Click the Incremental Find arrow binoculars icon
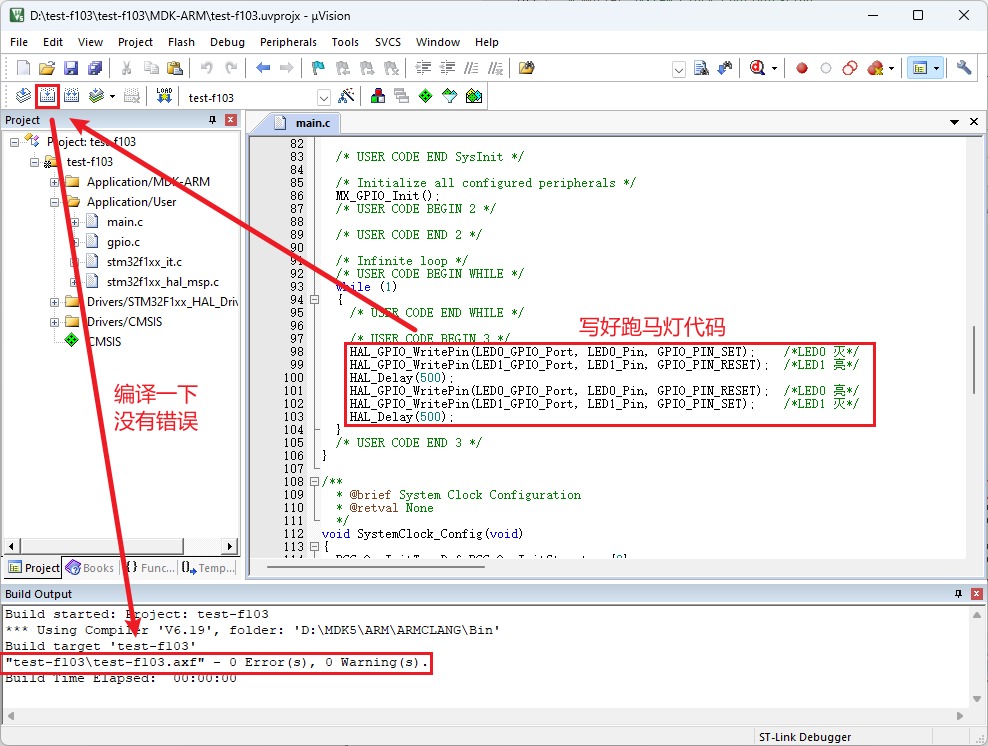The height and width of the screenshot is (746, 988). pyautogui.click(x=725, y=68)
